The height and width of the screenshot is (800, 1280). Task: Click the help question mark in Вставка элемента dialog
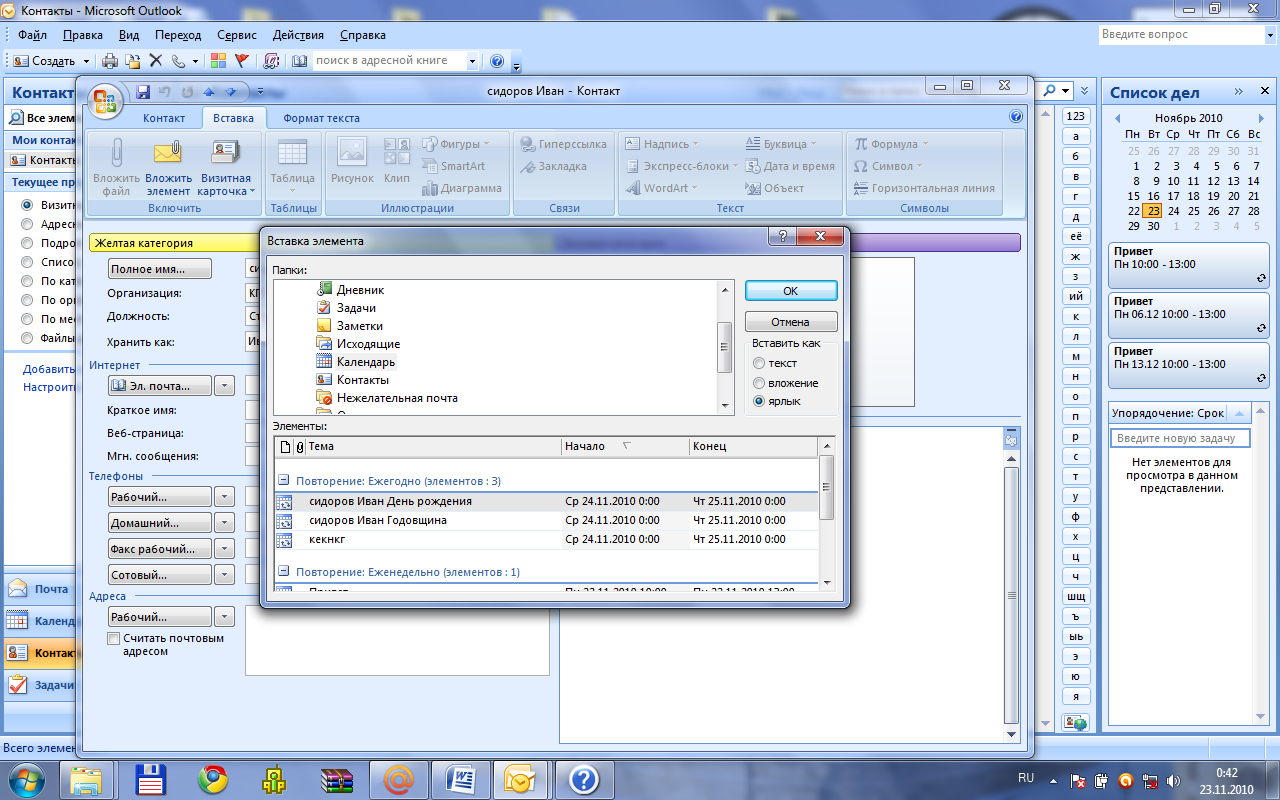pos(782,237)
